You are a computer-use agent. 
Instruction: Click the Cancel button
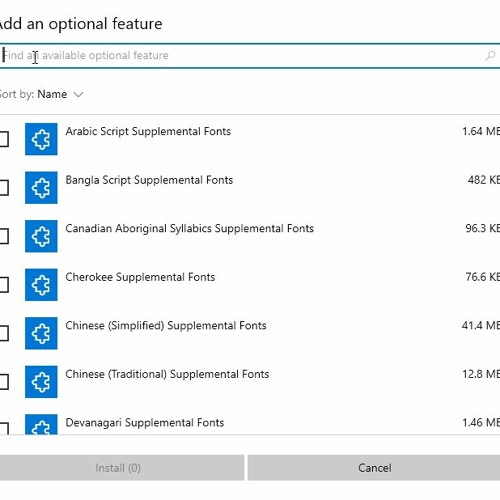[x=374, y=468]
